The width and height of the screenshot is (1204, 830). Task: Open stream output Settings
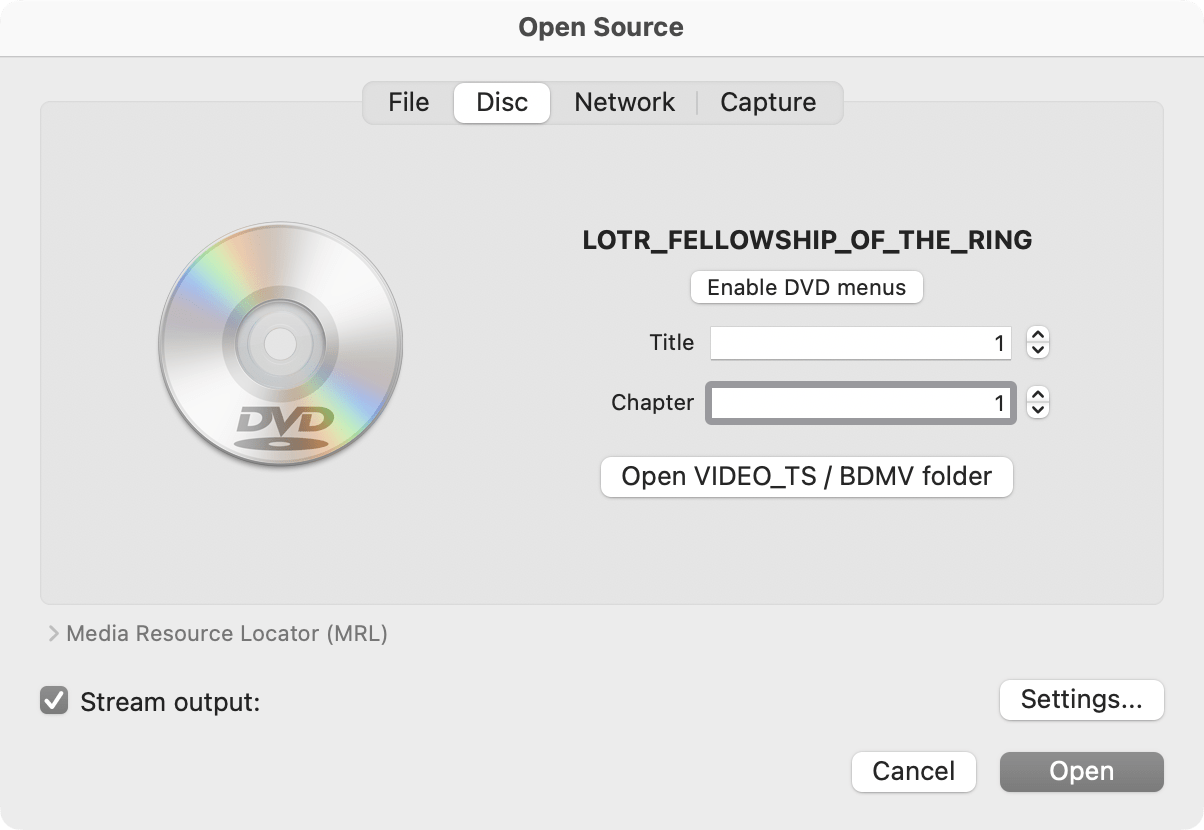click(1081, 700)
